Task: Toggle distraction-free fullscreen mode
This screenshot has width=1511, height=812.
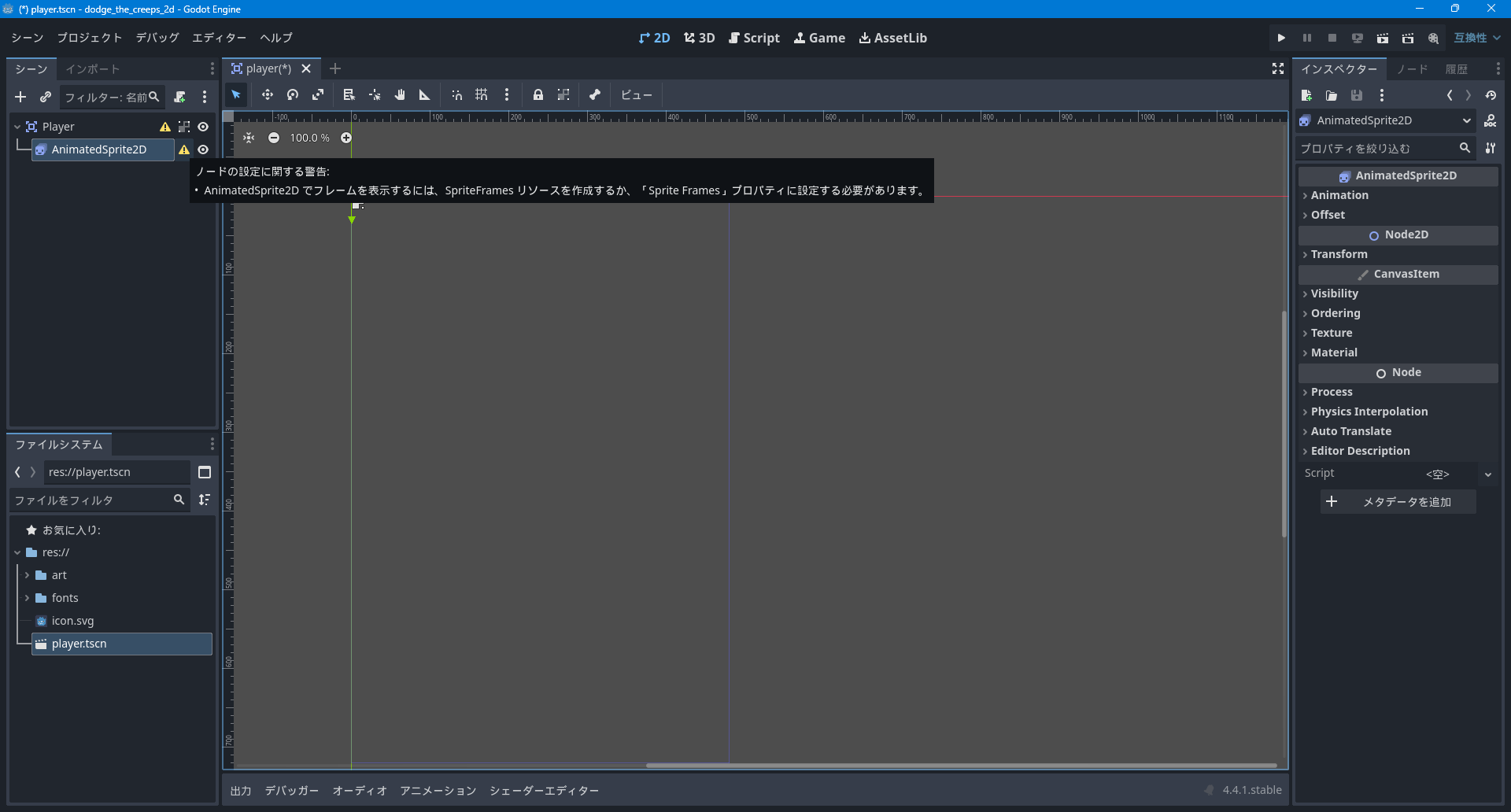Action: [x=1278, y=69]
